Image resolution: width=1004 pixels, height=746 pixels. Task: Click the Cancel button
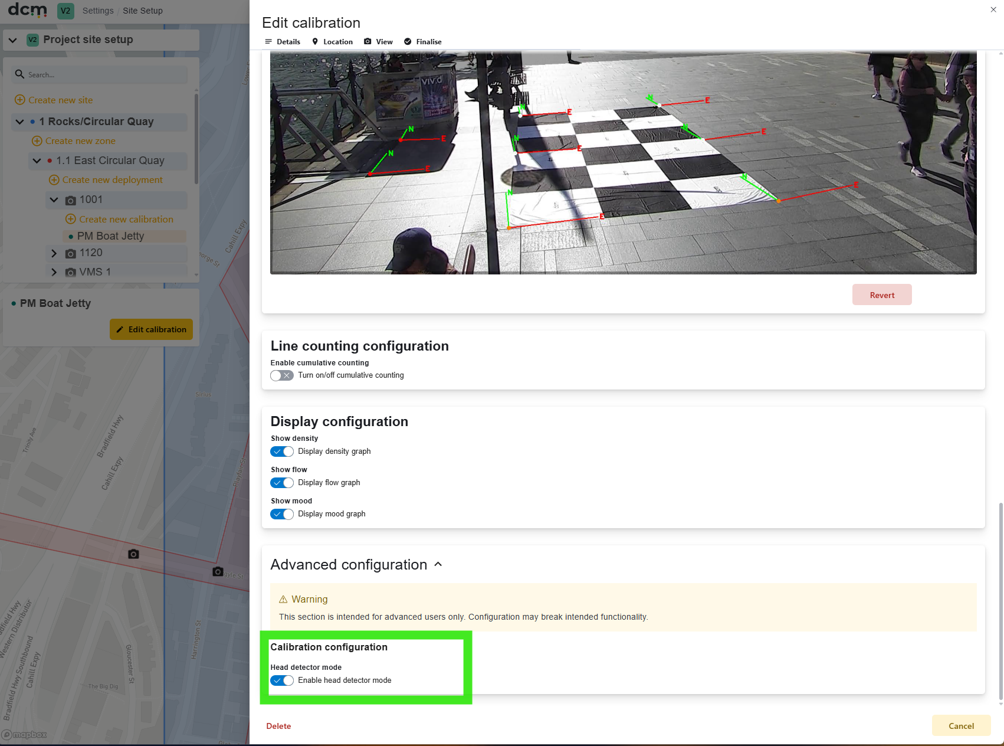961,726
